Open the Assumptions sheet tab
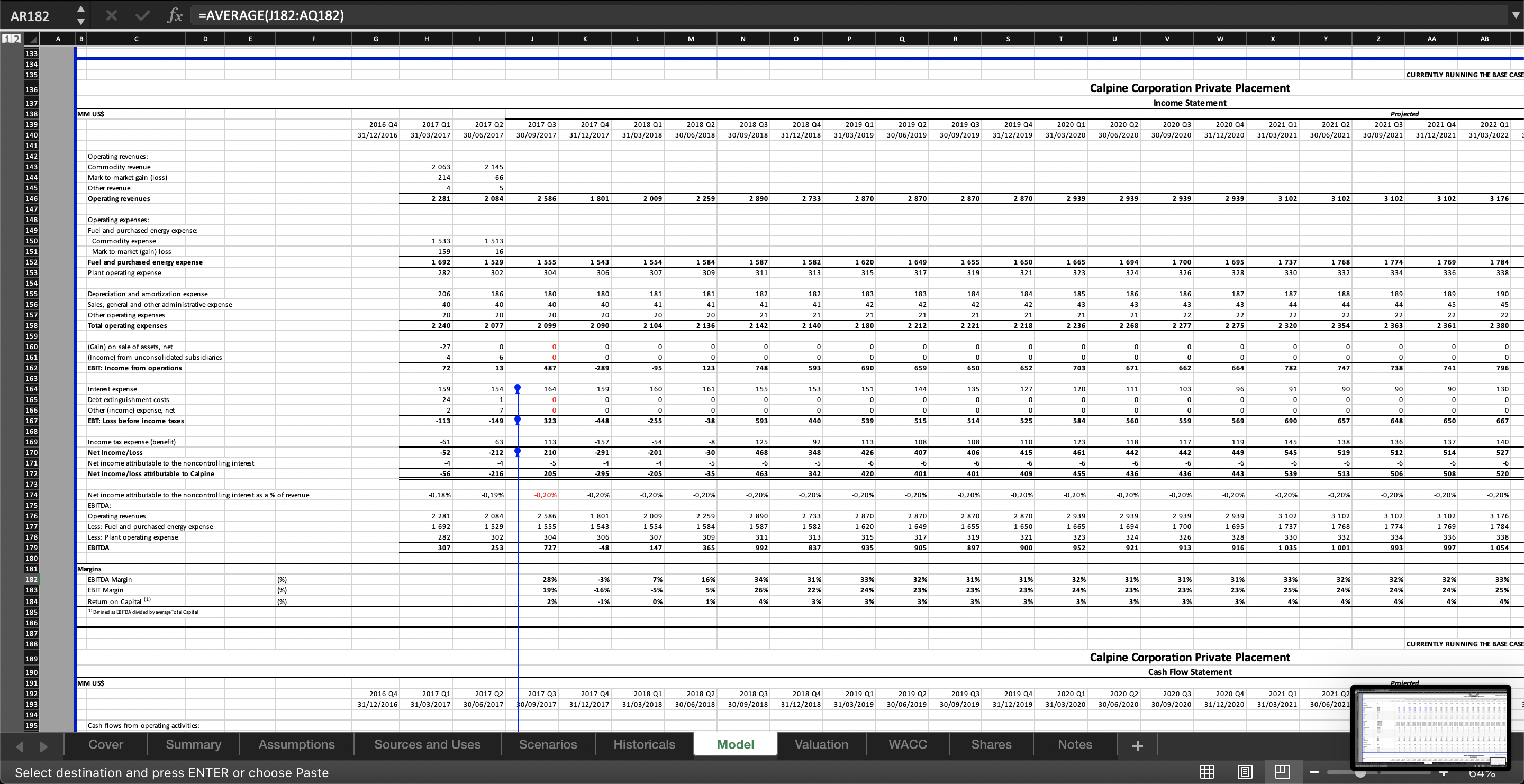The image size is (1524, 784). (x=296, y=744)
